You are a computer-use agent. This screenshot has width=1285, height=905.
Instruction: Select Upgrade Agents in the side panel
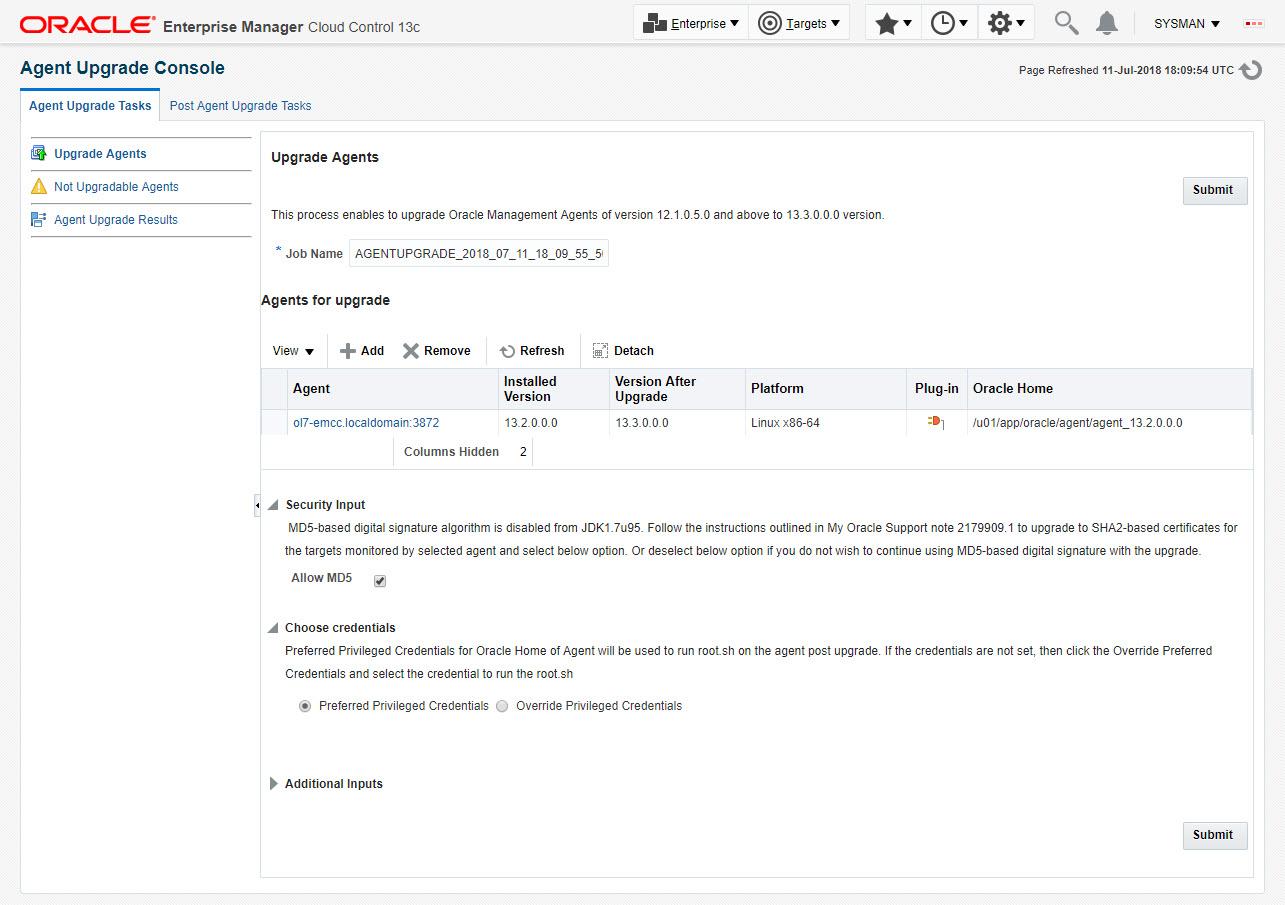(x=100, y=154)
